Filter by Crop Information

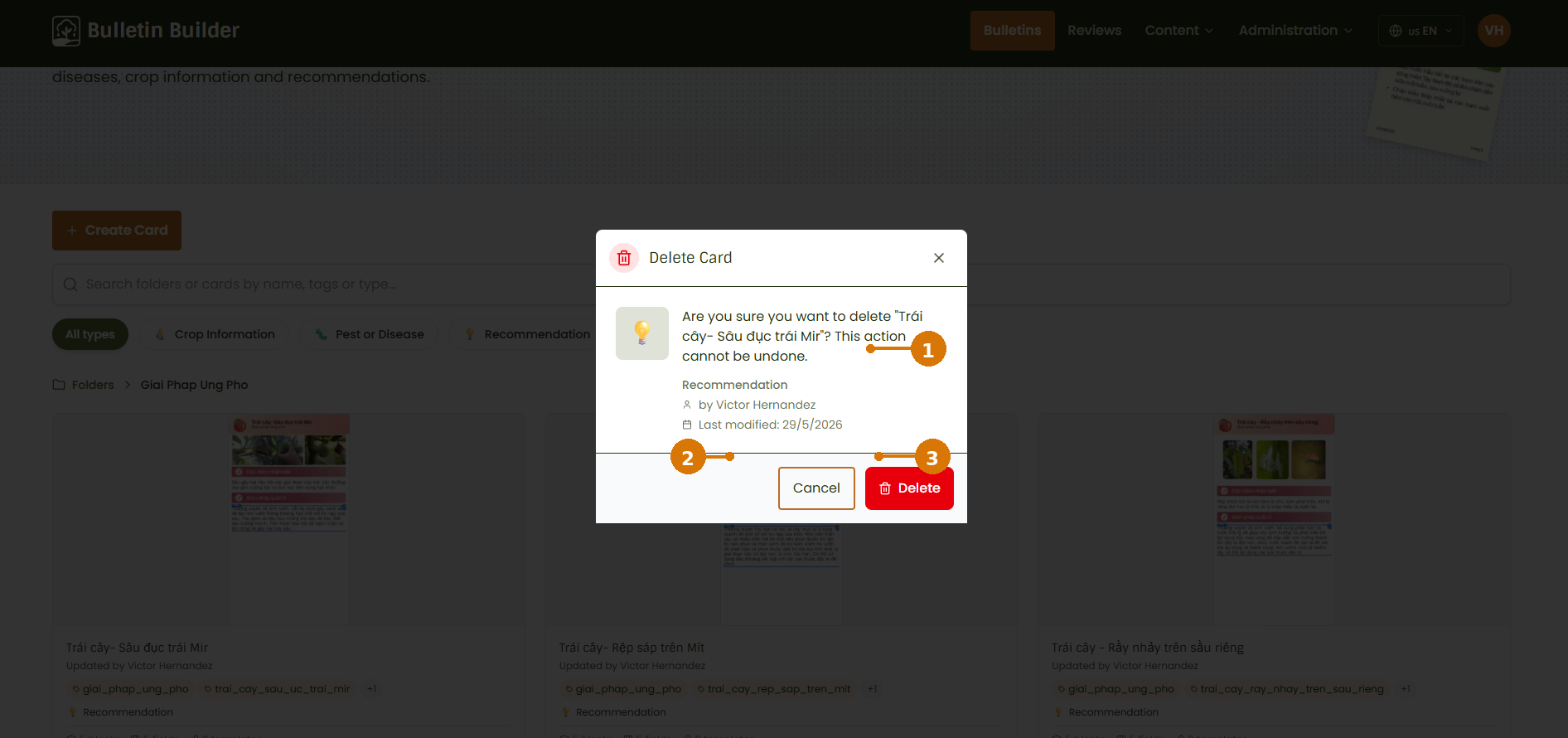(215, 334)
